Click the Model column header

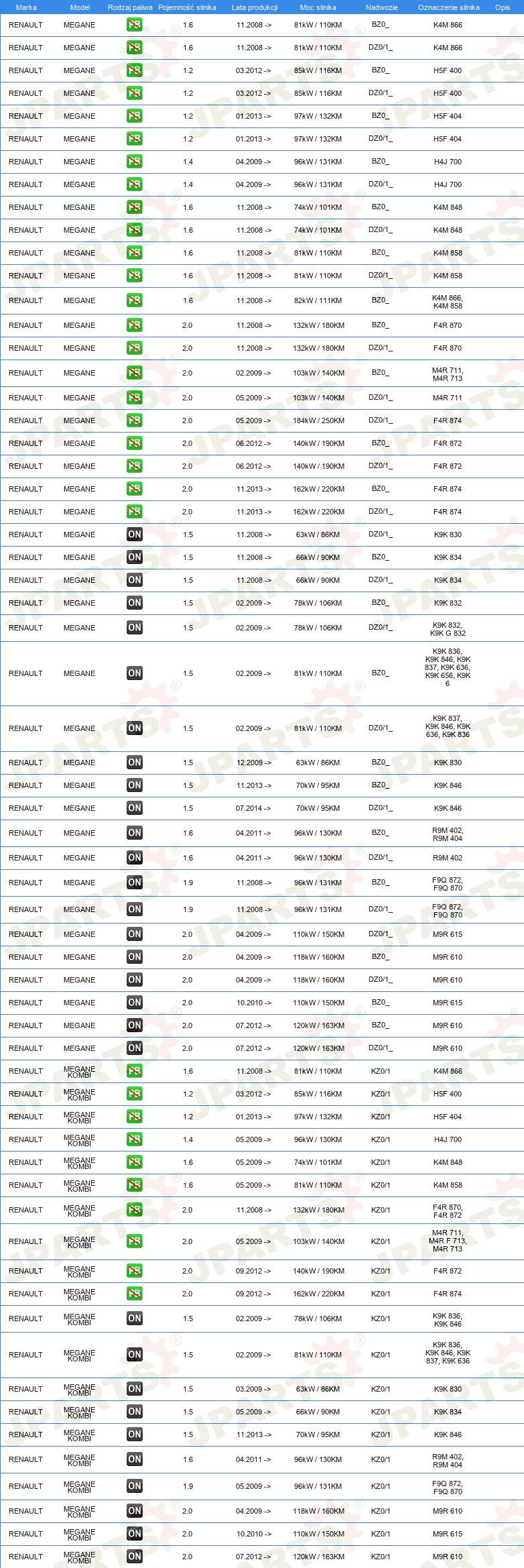point(80,7)
